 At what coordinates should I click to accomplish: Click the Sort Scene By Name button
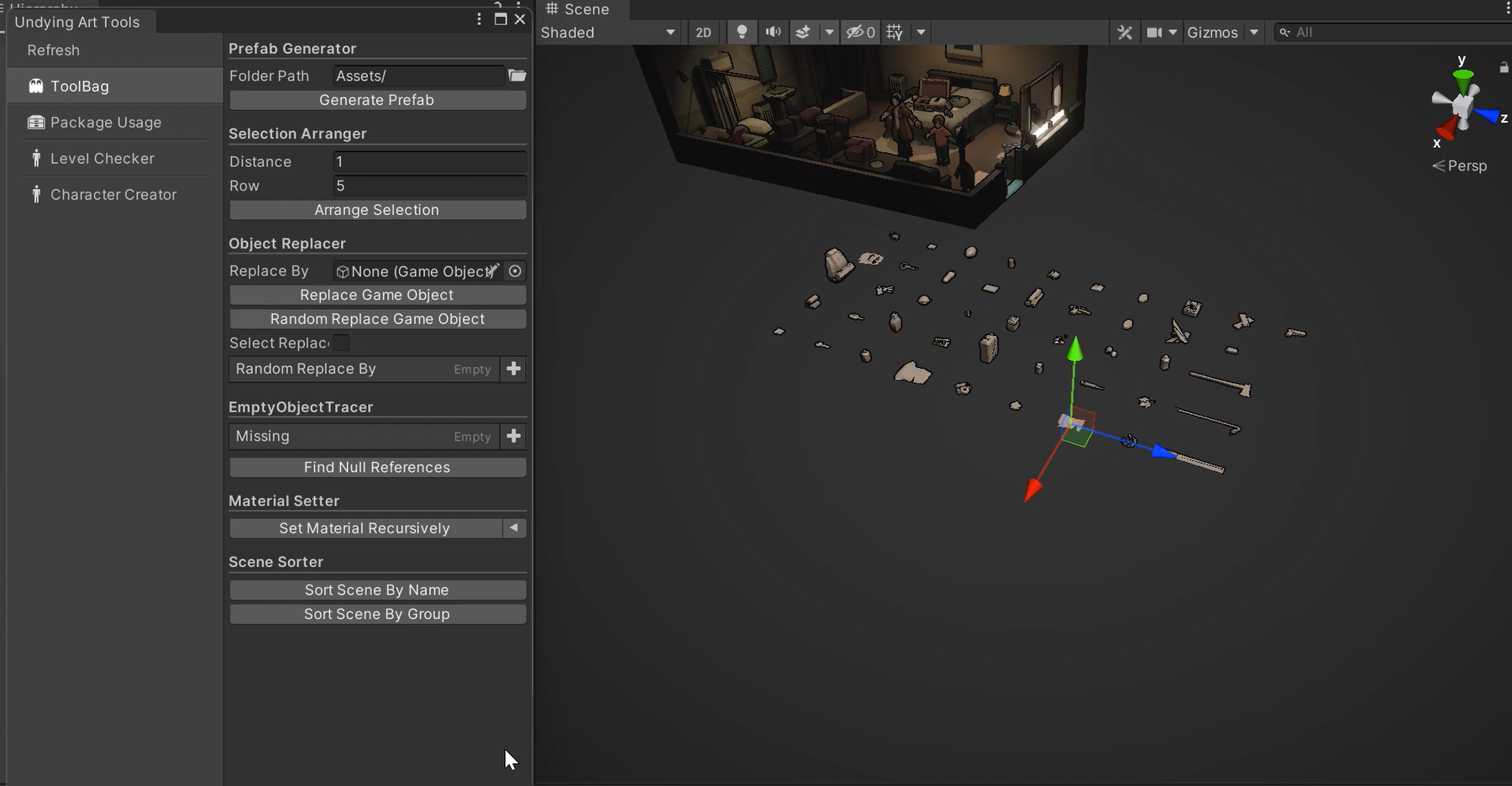[x=377, y=590]
